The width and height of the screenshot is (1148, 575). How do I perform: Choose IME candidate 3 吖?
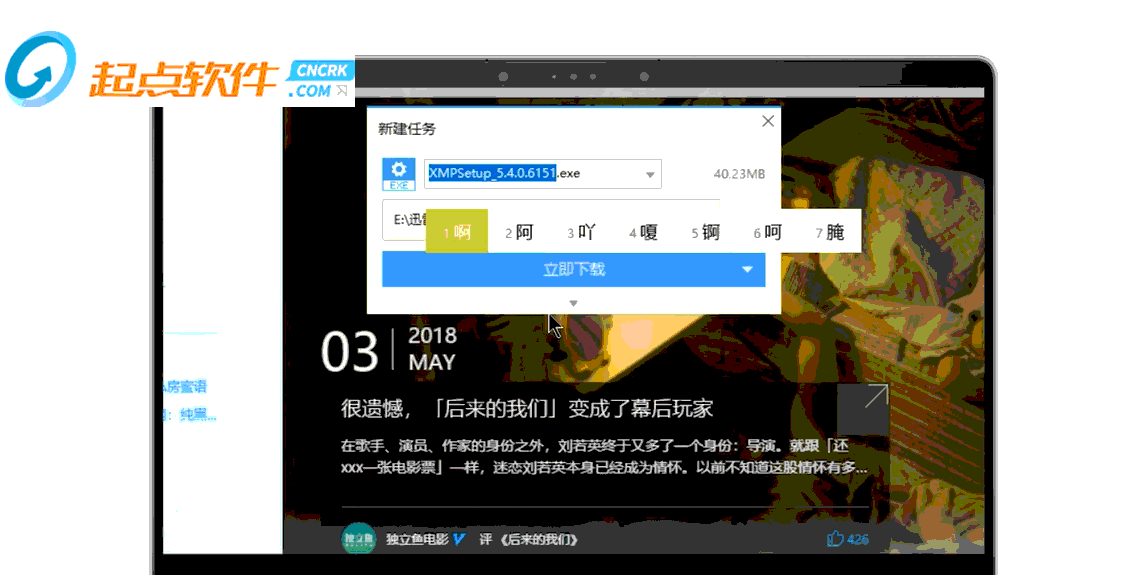tap(581, 232)
